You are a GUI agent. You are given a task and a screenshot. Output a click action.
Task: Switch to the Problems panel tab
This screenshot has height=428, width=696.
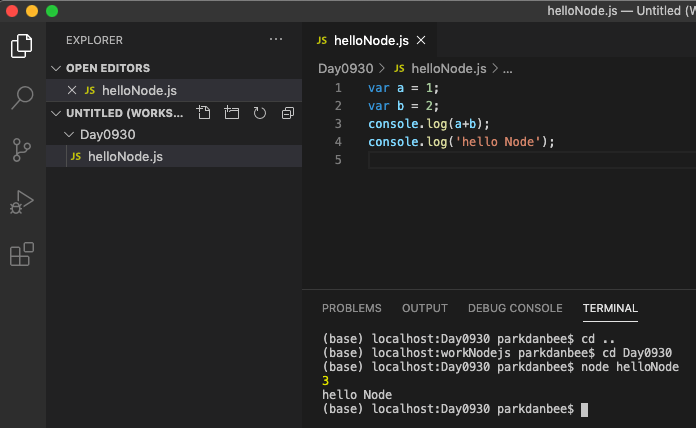(352, 308)
